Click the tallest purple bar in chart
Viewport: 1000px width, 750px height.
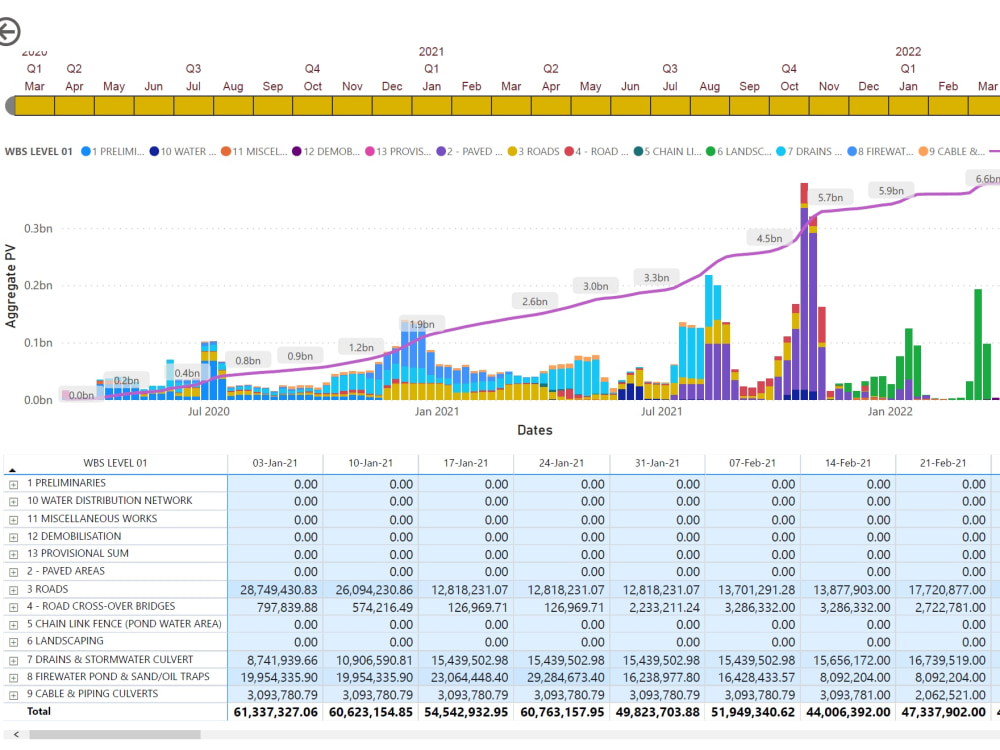(x=804, y=300)
